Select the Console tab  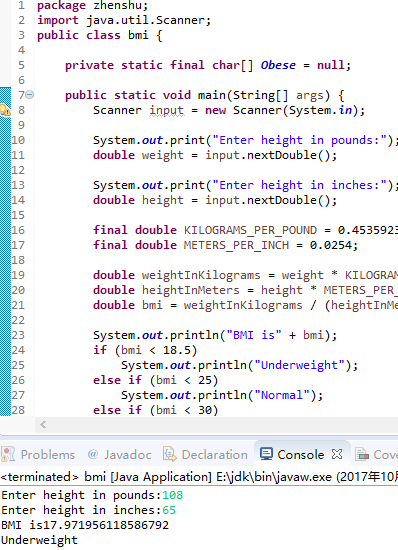tap(301, 455)
